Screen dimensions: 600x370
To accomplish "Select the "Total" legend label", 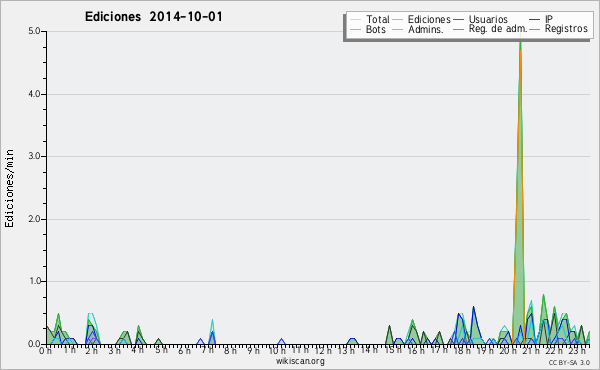I will [x=378, y=19].
